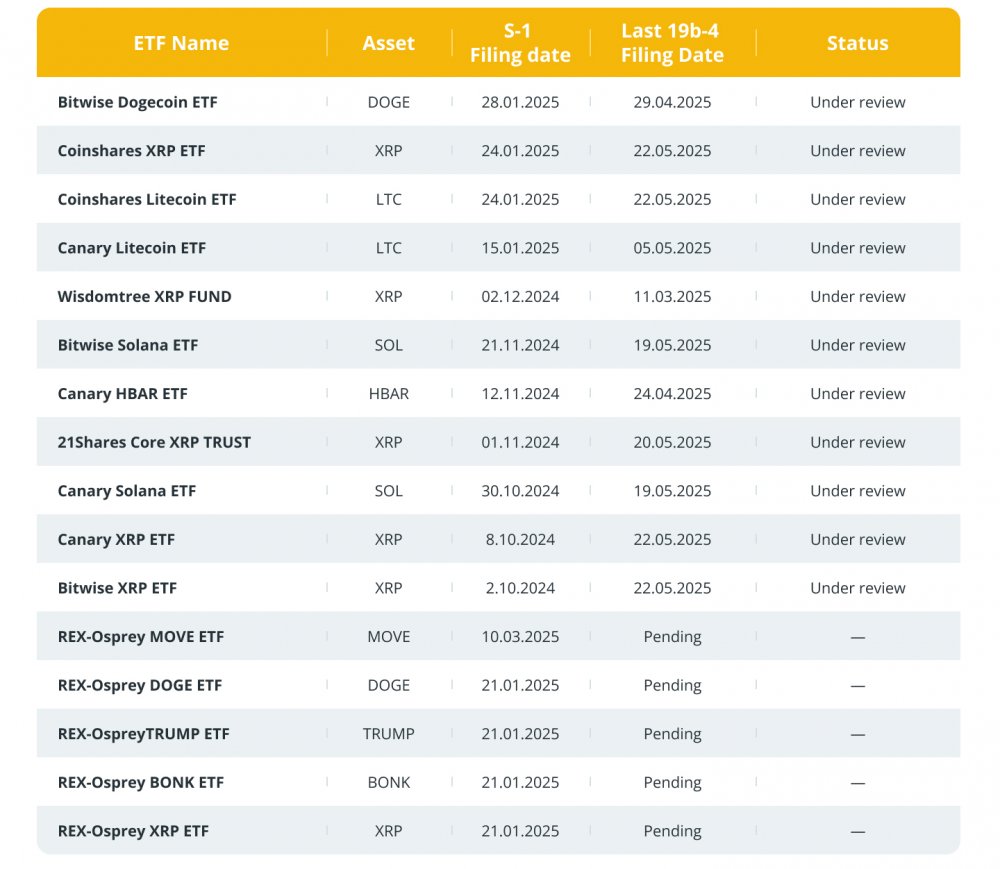Click the "ETF Name" column header
This screenshot has height=869, width=1000.
pyautogui.click(x=181, y=43)
